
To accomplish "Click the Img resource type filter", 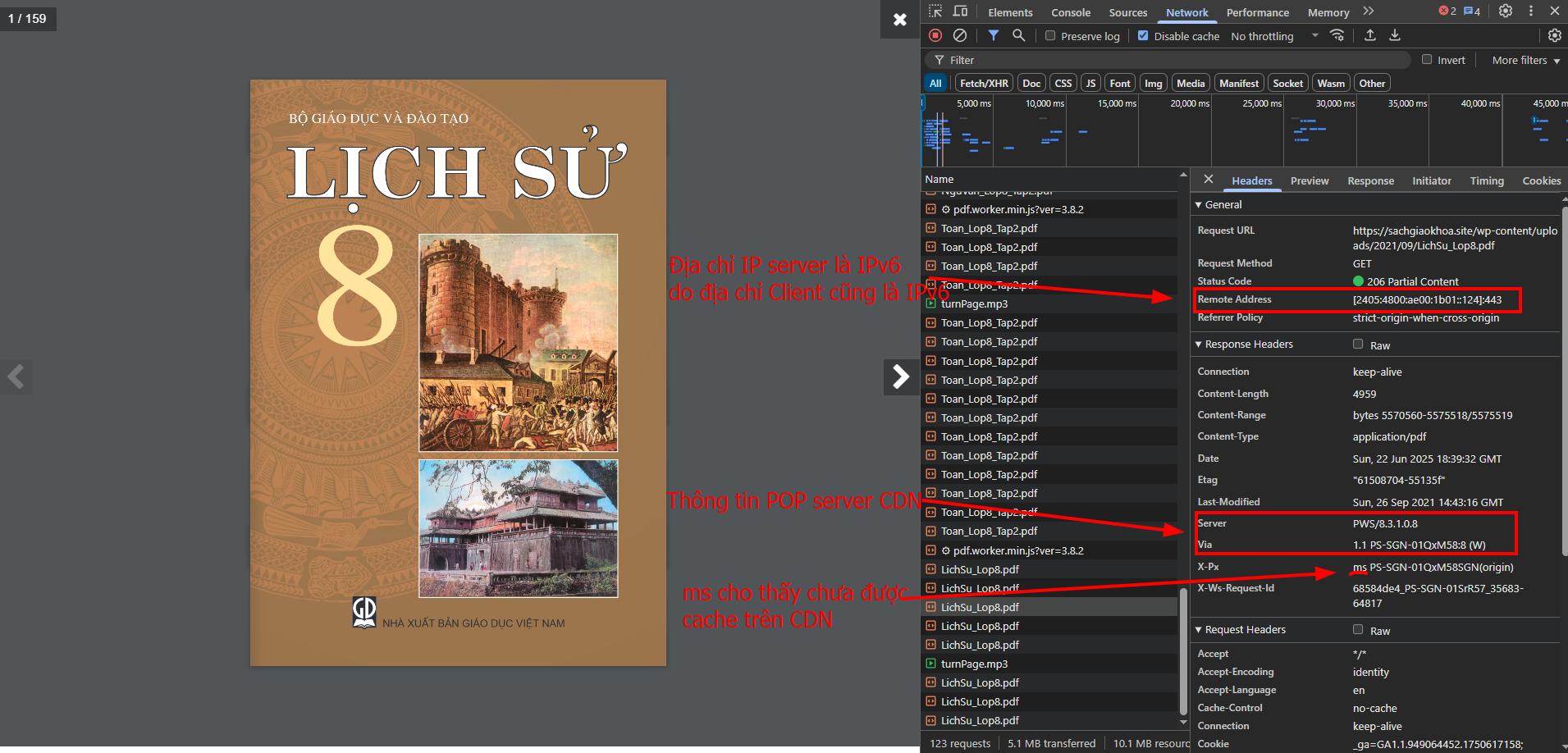I will click(x=1153, y=83).
